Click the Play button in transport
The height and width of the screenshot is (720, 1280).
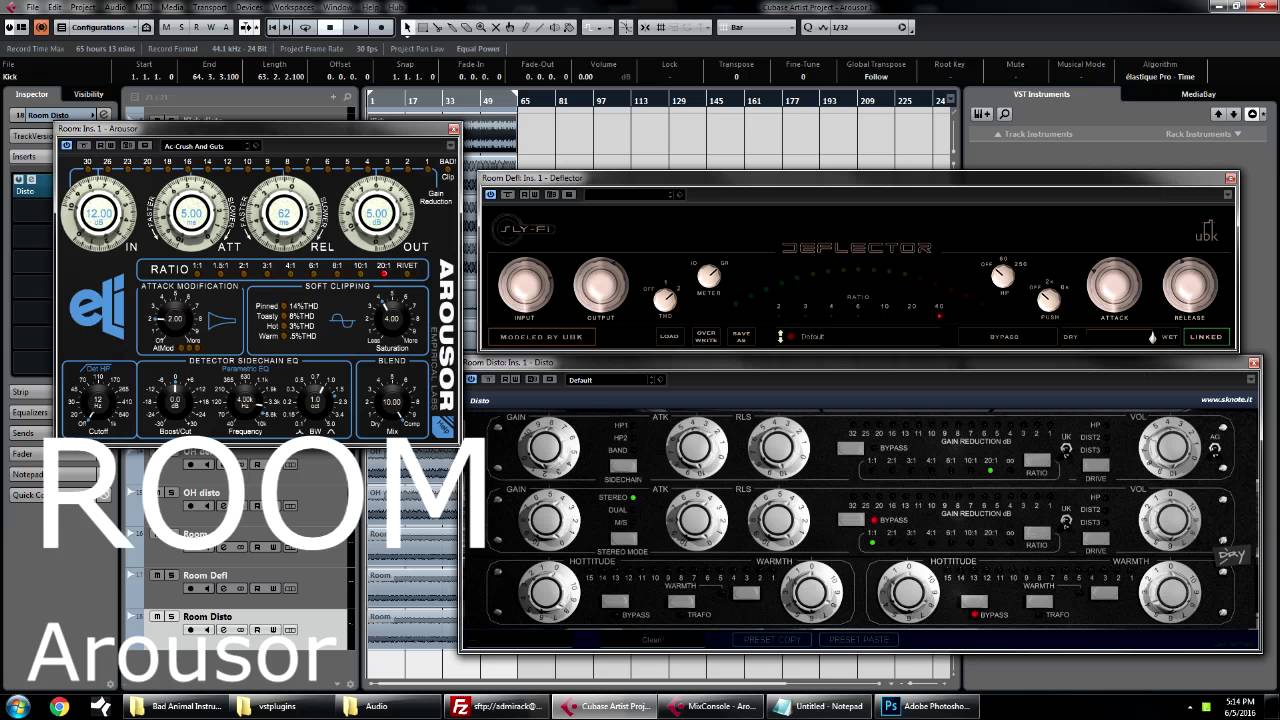356,27
